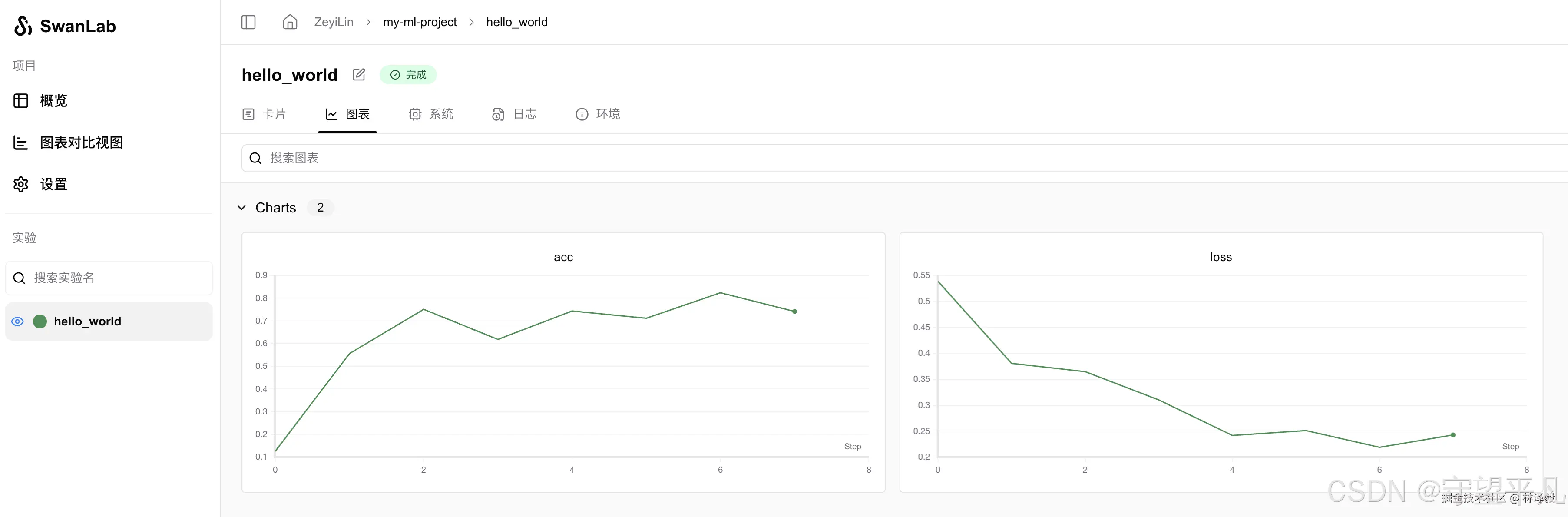This screenshot has height=517, width=1568.
Task: Click the search icon in chart search
Action: [x=256, y=158]
